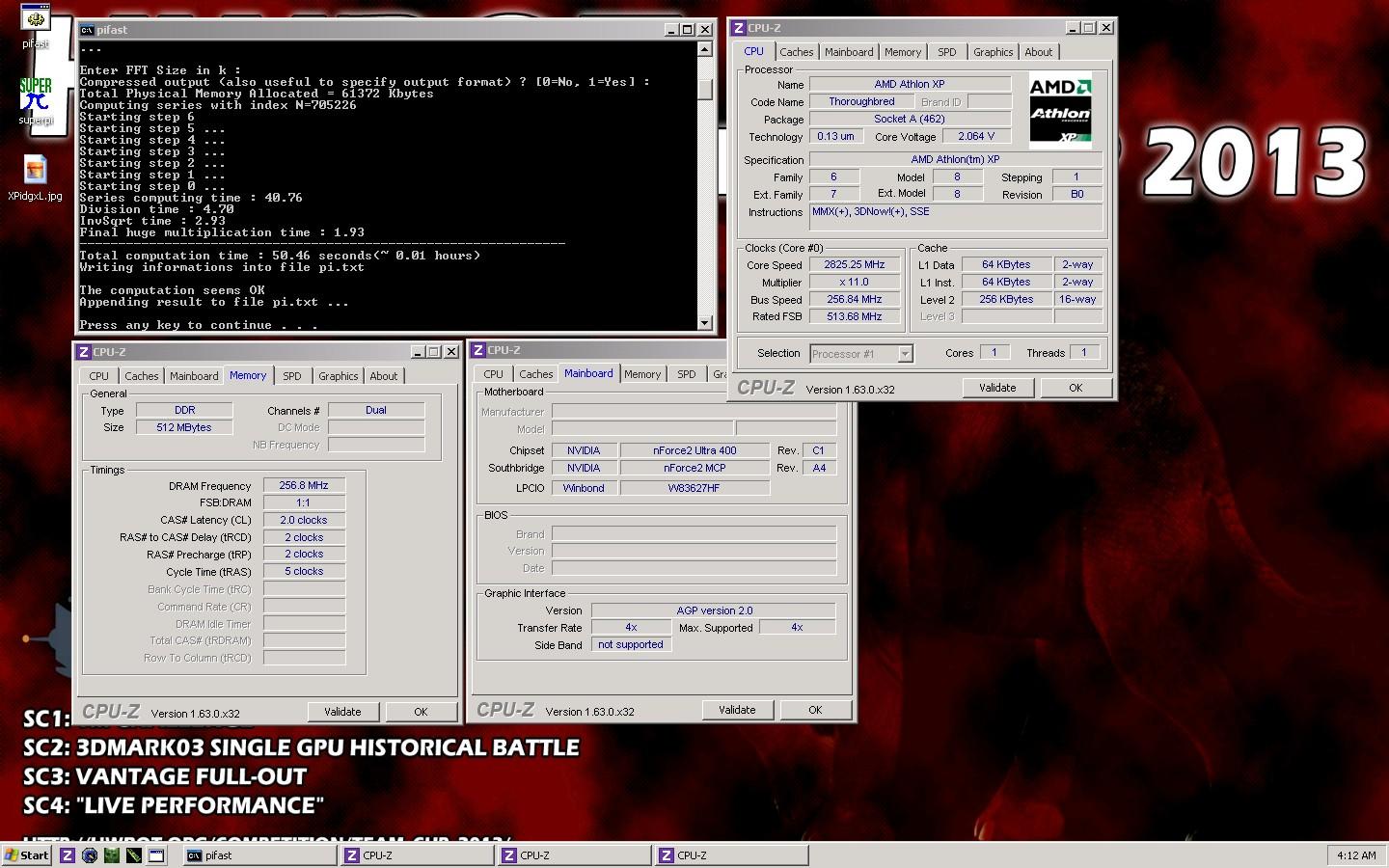Screen dimensions: 1389x868
Task: Open the About tab in the Memory CPU-Z window
Action: click(x=384, y=376)
